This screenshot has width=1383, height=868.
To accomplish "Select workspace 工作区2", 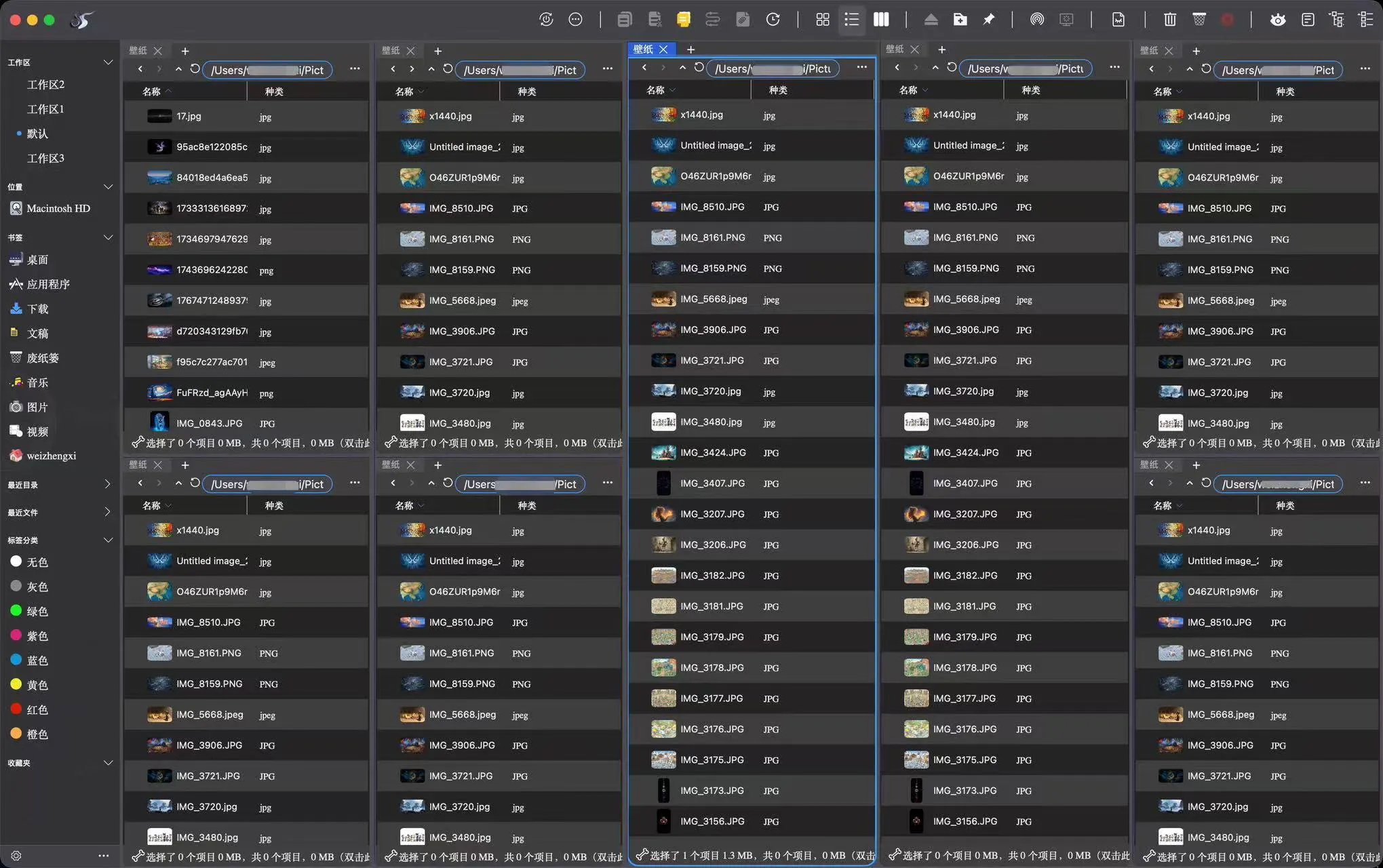I will click(45, 85).
